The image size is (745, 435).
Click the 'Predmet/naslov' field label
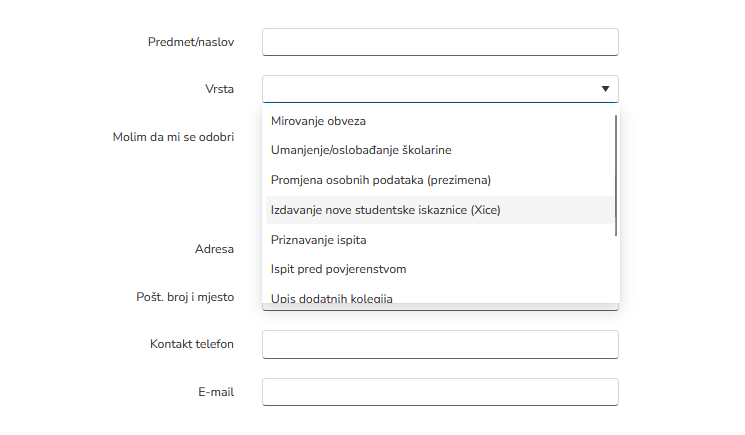190,42
